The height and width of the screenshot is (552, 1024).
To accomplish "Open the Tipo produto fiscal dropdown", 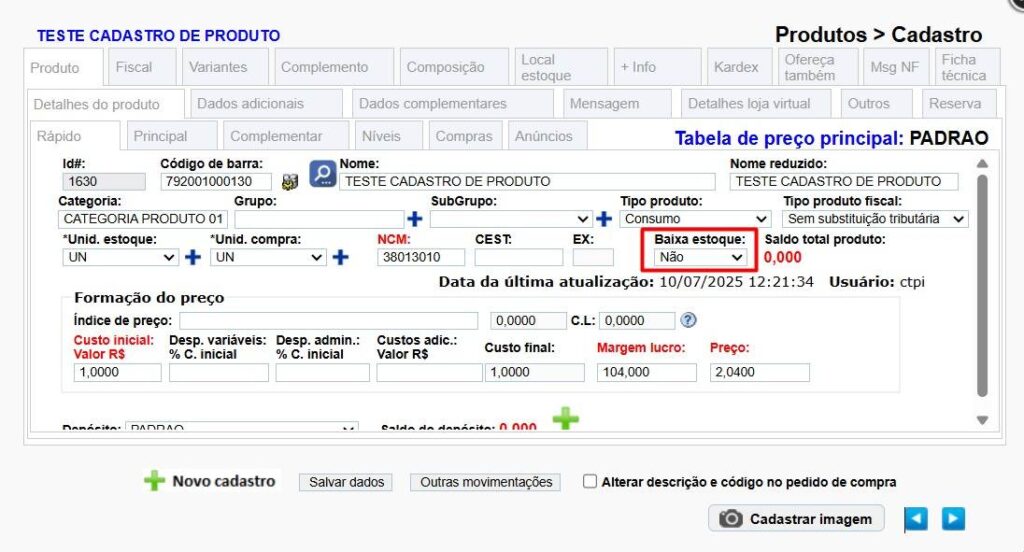I will click(x=875, y=218).
